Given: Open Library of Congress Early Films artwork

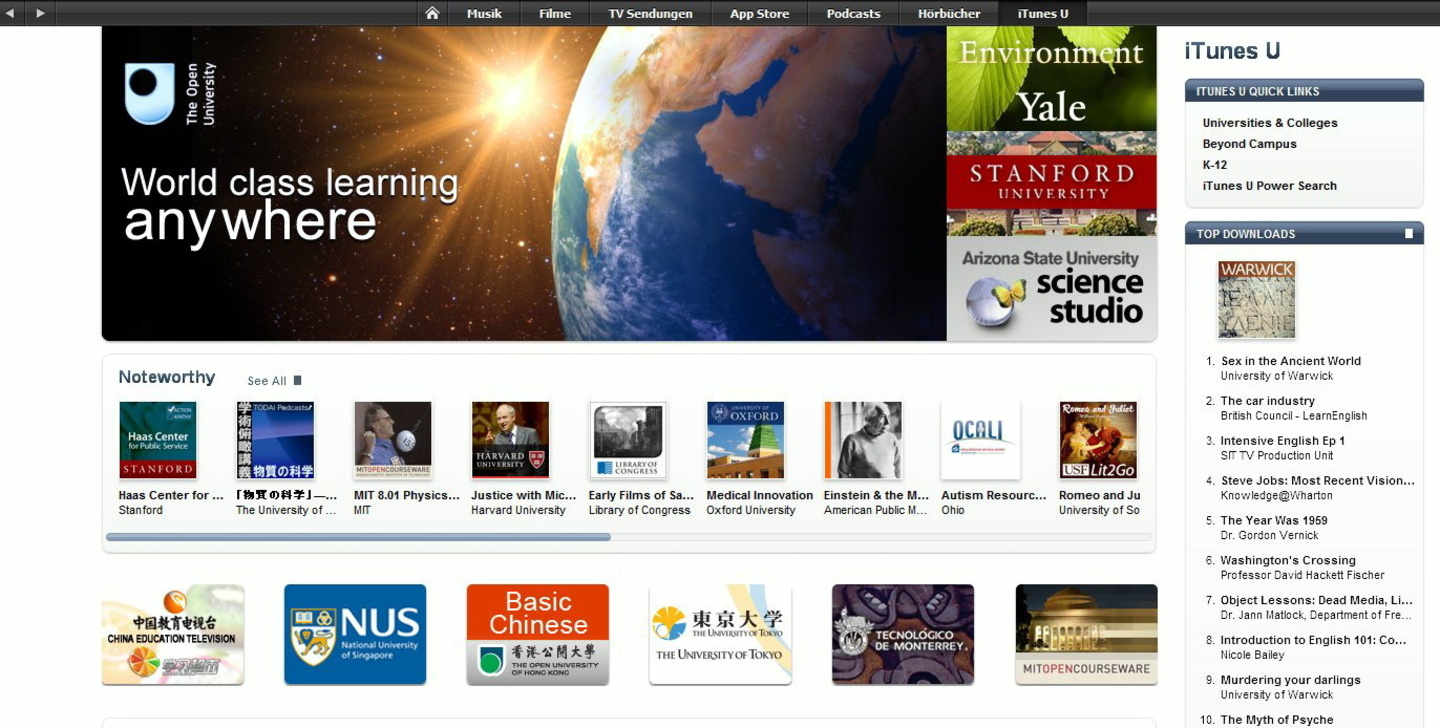Looking at the screenshot, I should click(628, 440).
